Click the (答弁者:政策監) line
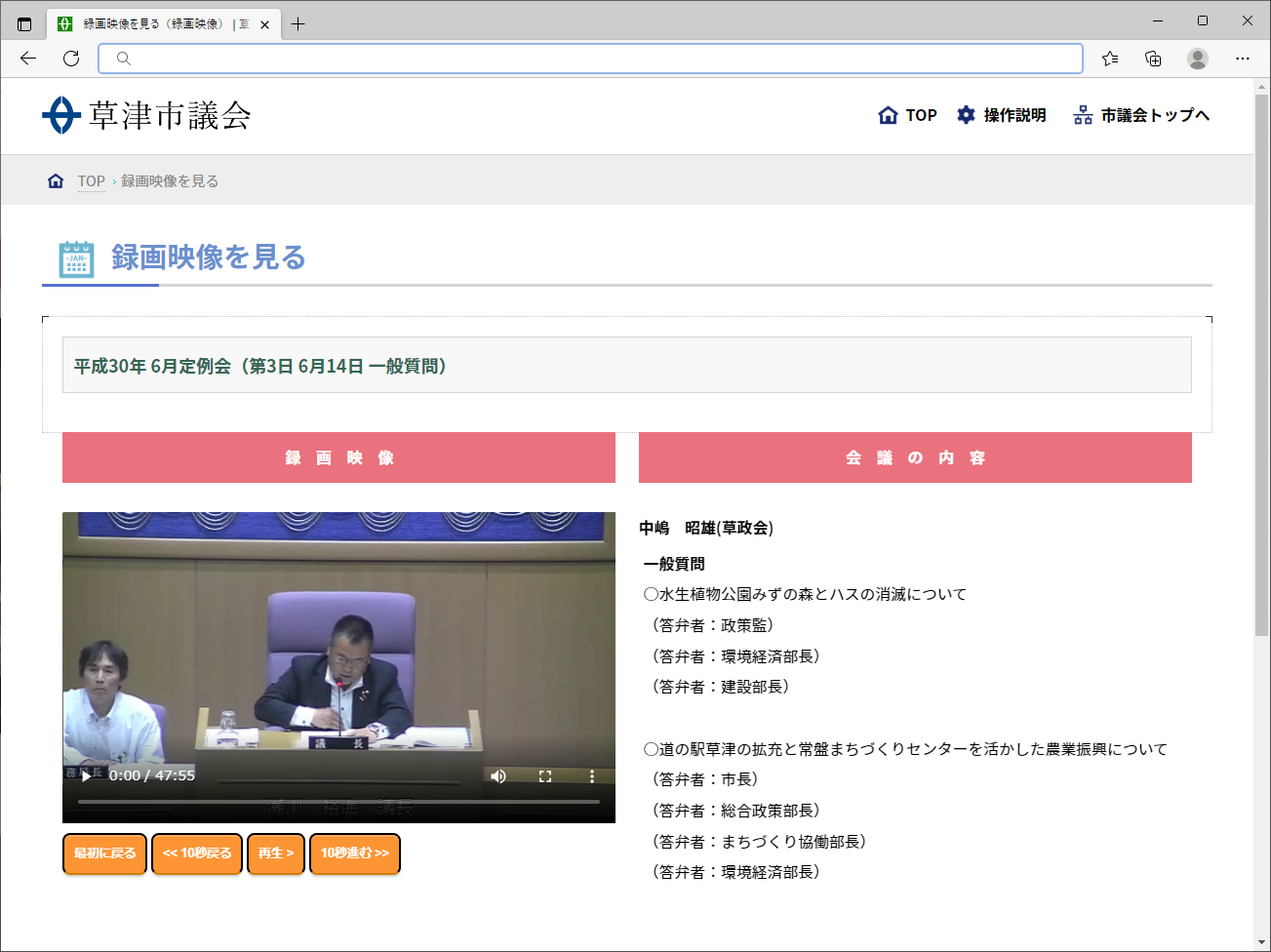 click(711, 625)
